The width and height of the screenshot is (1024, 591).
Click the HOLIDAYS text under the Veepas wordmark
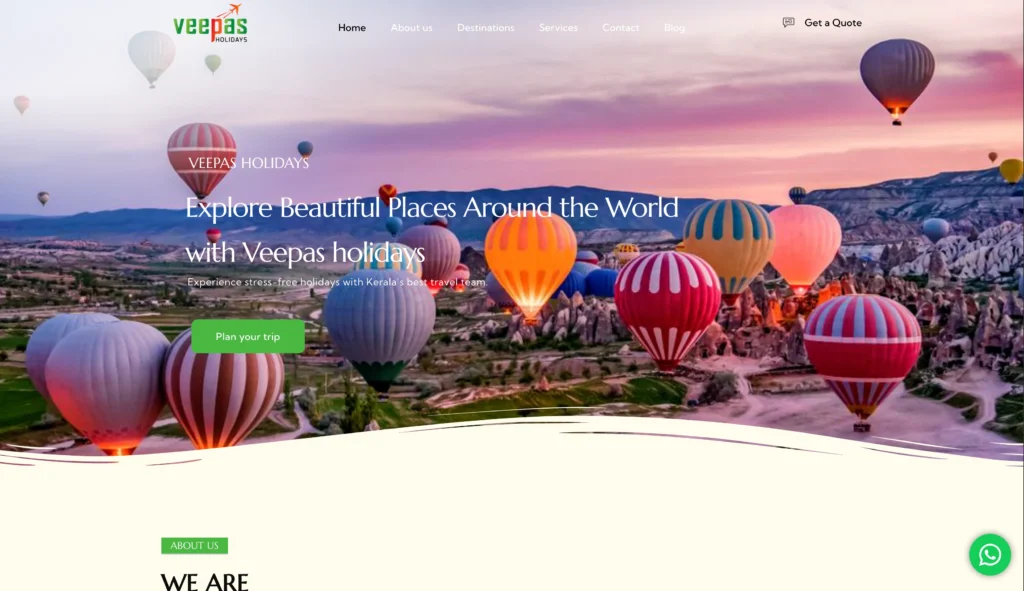click(232, 40)
